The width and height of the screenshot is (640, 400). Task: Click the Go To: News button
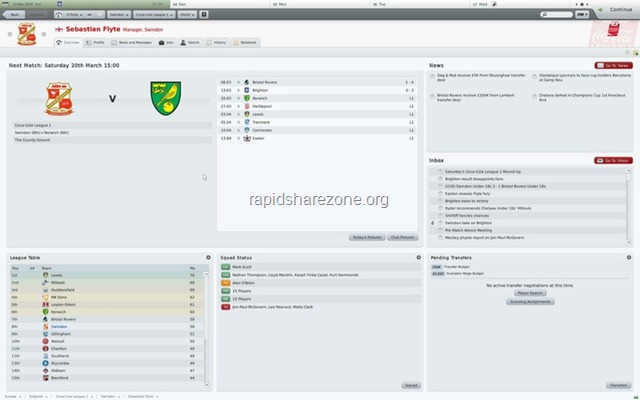click(x=613, y=66)
